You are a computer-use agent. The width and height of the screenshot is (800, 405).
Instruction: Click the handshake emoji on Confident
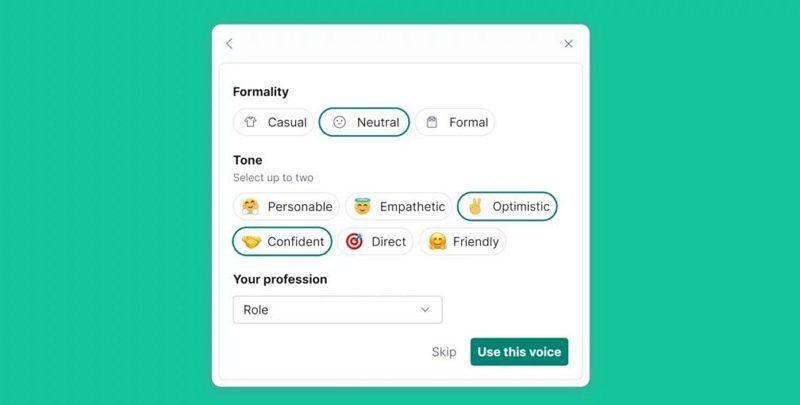(x=251, y=242)
